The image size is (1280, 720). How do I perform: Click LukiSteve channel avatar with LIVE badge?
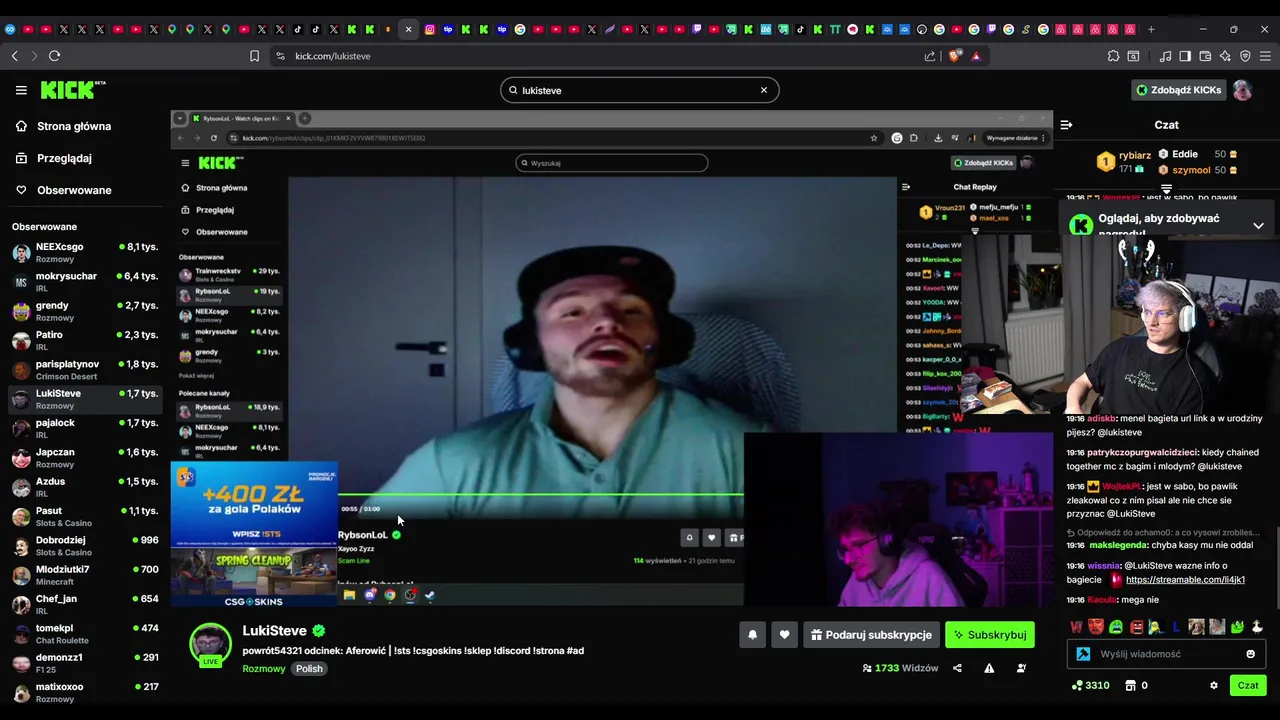[211, 645]
